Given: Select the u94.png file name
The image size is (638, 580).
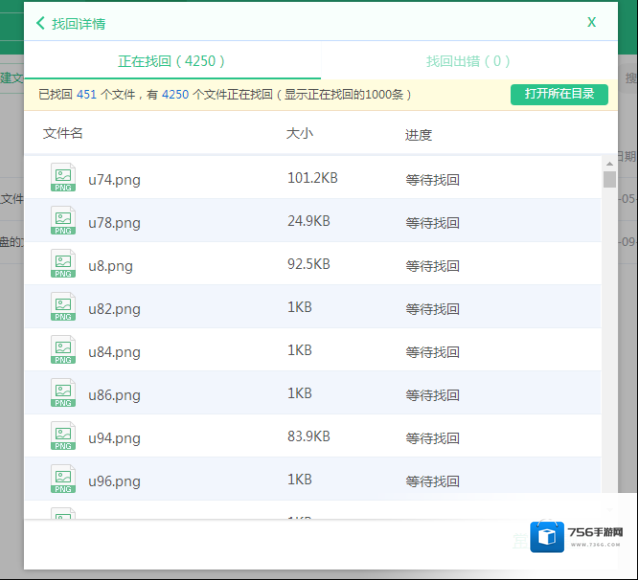Looking at the screenshot, I should click(114, 438).
